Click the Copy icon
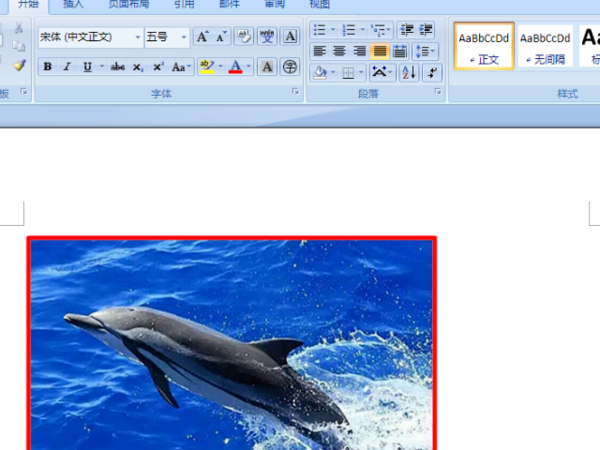 (18, 46)
